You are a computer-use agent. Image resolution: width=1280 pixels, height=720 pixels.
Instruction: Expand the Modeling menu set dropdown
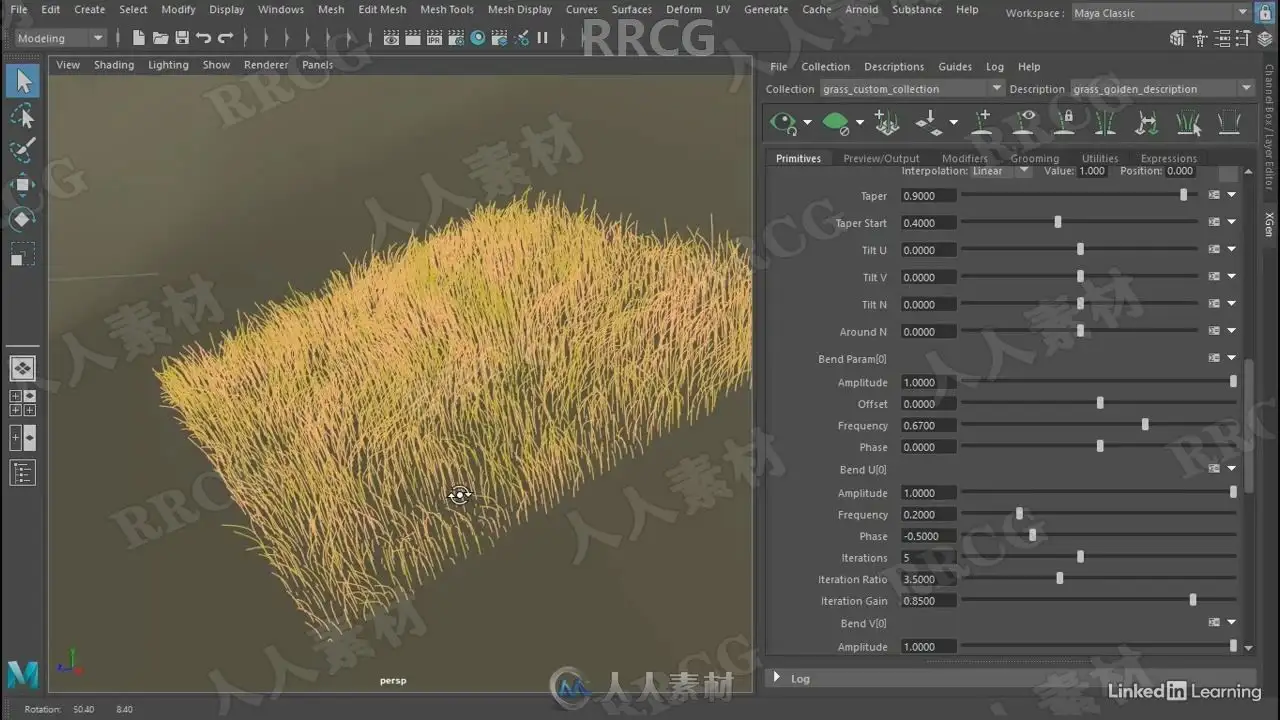pos(60,38)
